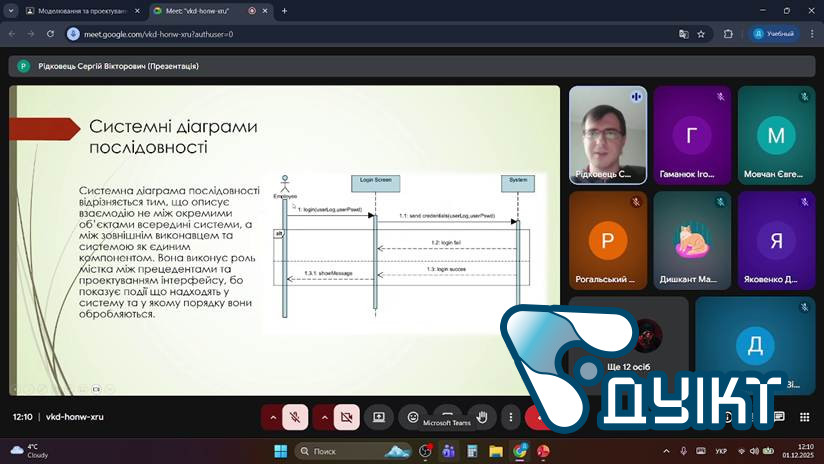This screenshot has width=824, height=464.
Task: Click the translate page icon
Action: (684, 34)
